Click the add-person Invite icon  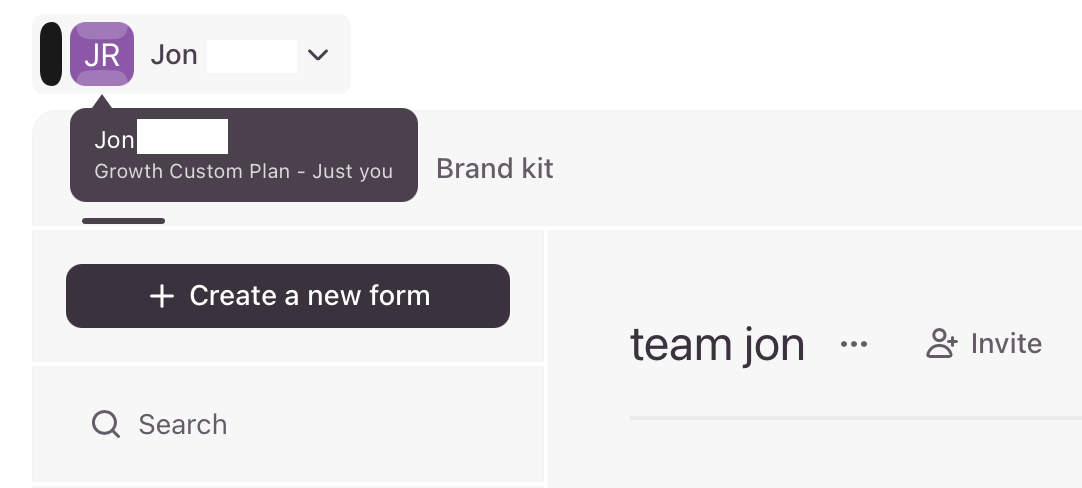tap(941, 343)
